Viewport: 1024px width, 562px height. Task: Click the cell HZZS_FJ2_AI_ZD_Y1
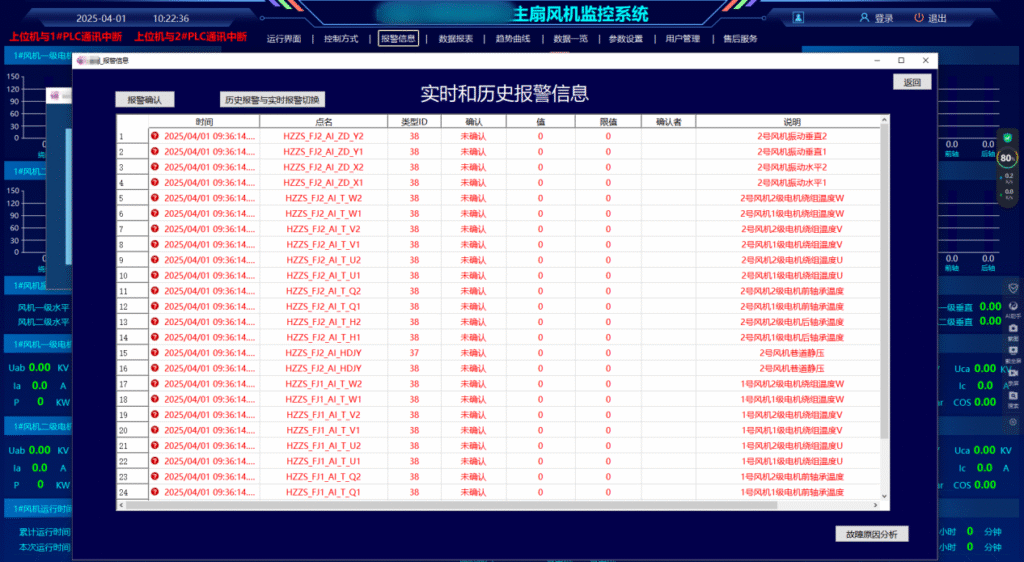(323, 151)
